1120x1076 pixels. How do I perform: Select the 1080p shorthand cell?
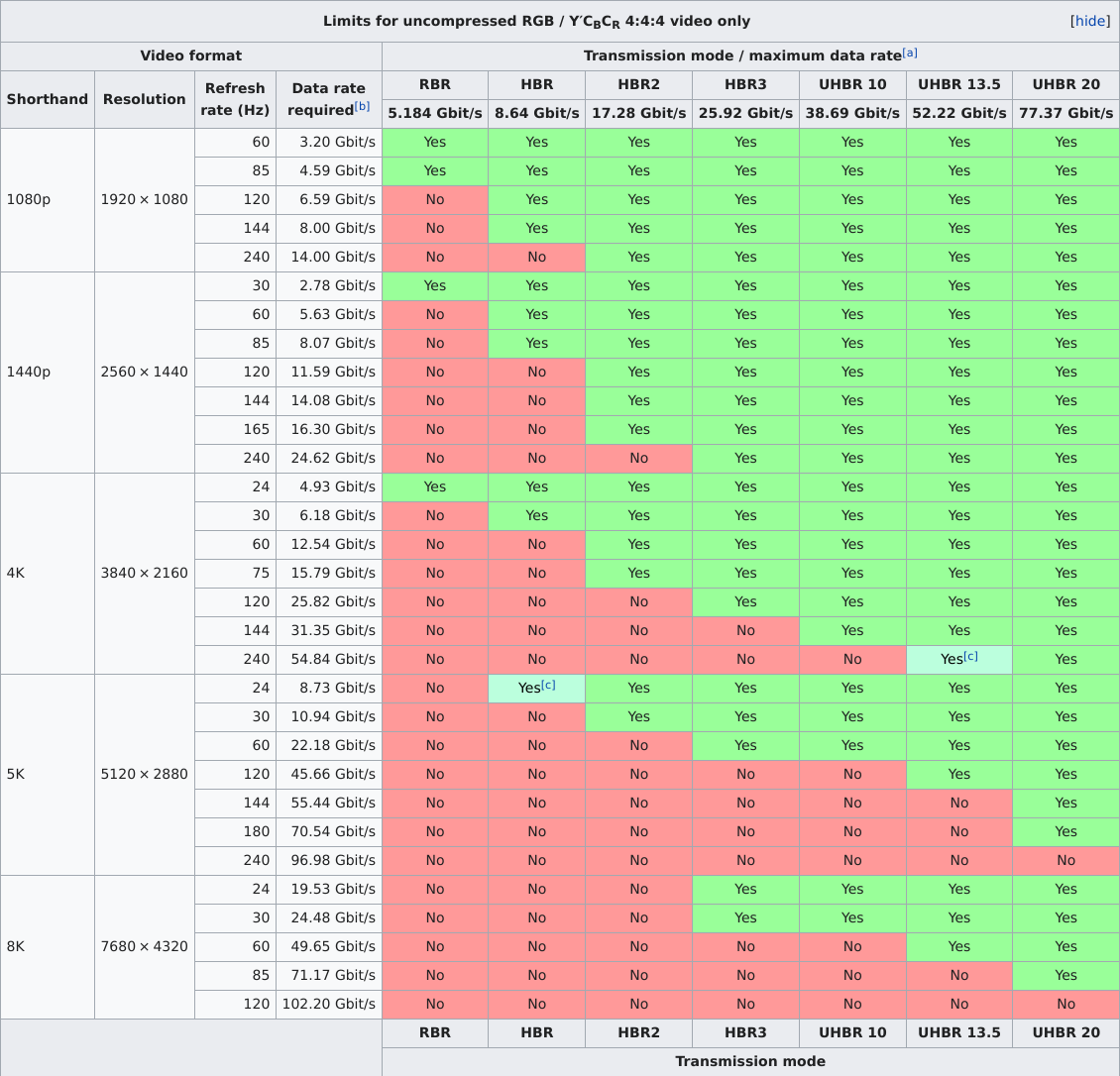tap(47, 199)
